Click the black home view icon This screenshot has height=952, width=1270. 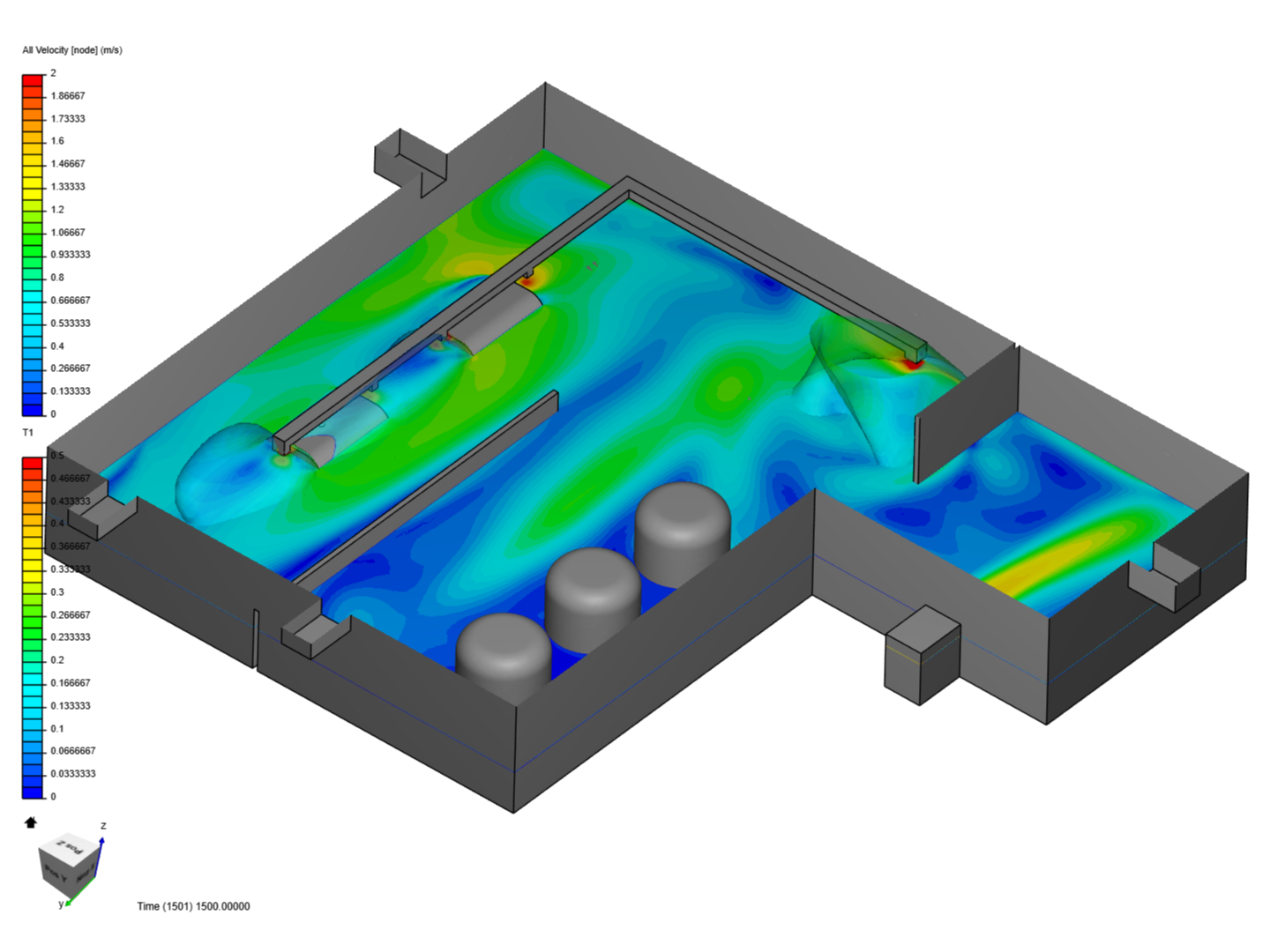coord(31,822)
